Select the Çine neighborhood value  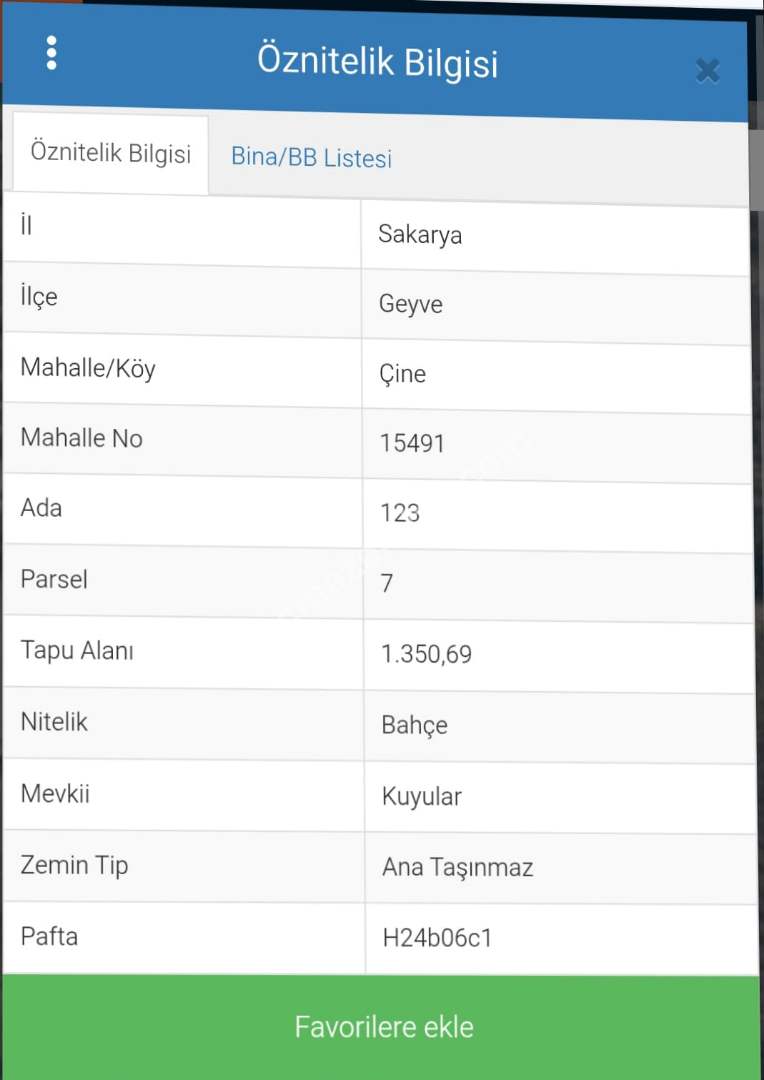(x=402, y=374)
